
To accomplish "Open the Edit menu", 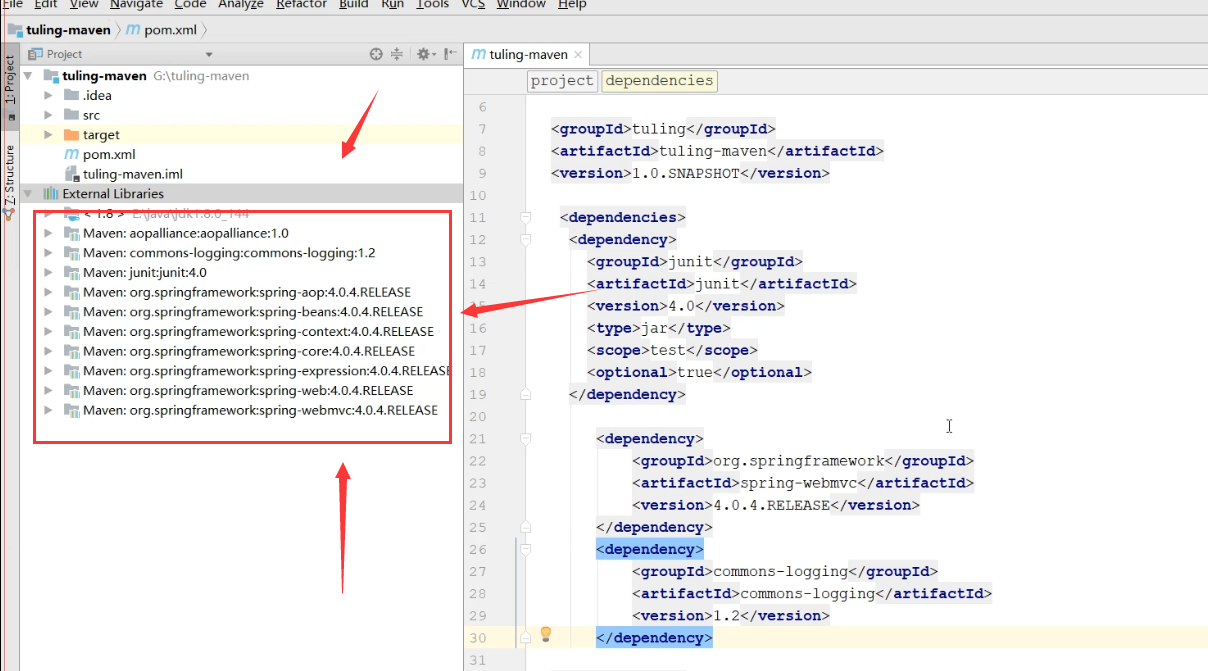I will point(46,5).
